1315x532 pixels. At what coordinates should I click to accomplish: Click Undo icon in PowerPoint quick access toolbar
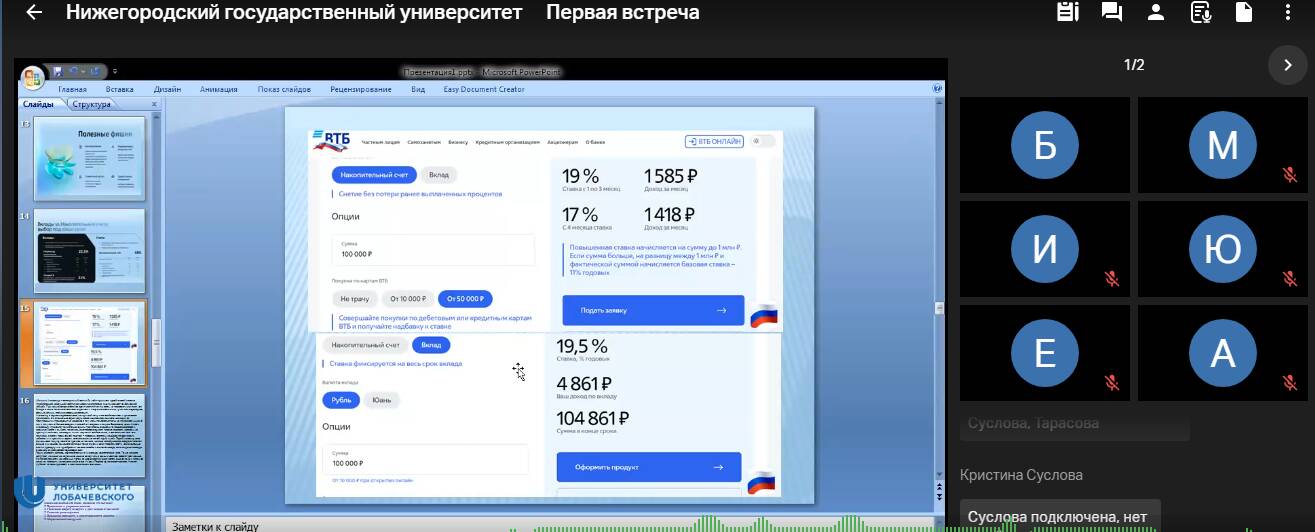coord(74,71)
